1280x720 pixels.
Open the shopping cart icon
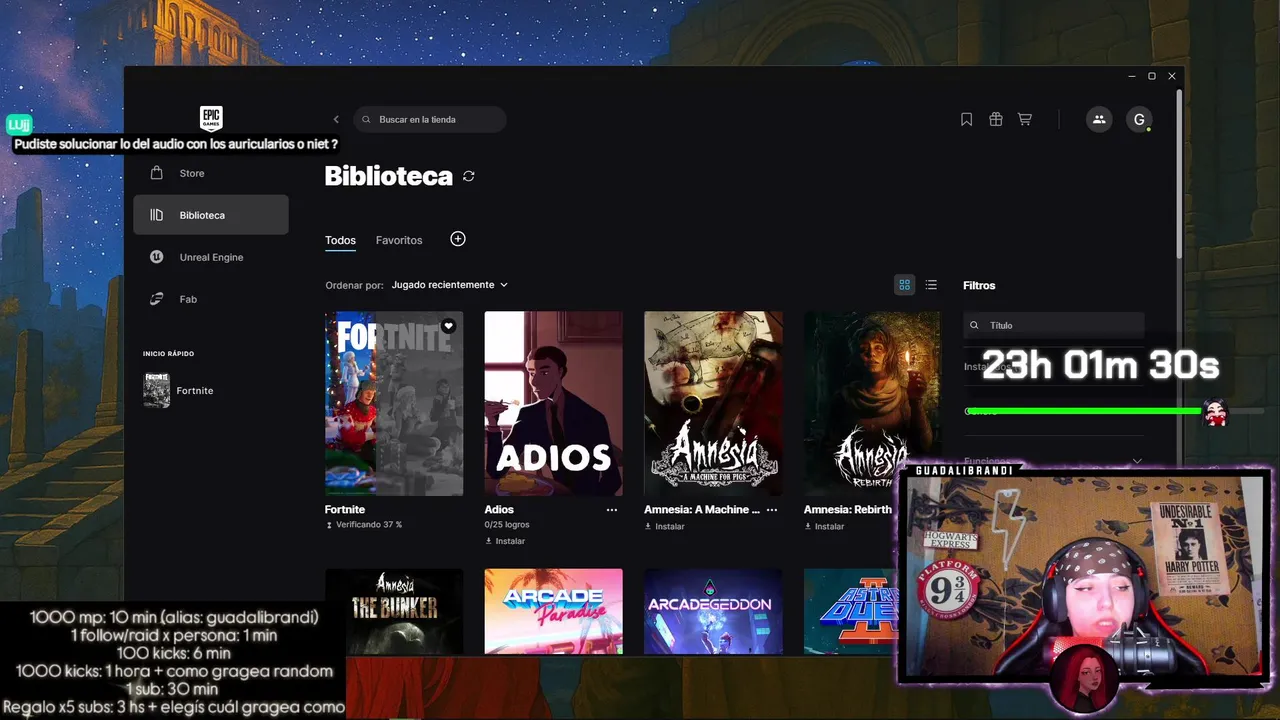point(1025,119)
